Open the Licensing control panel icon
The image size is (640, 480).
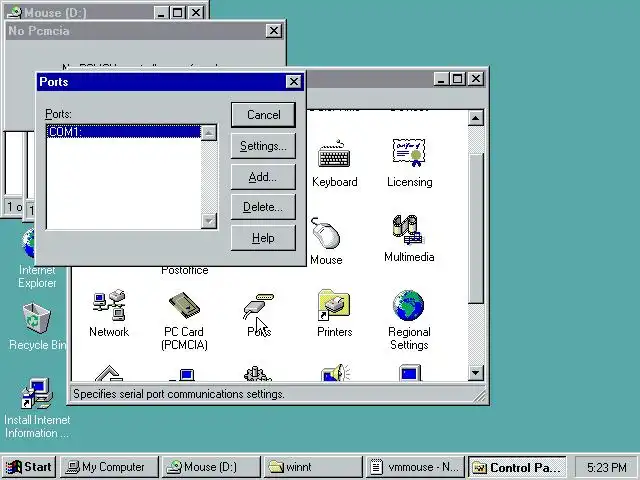coord(409,153)
